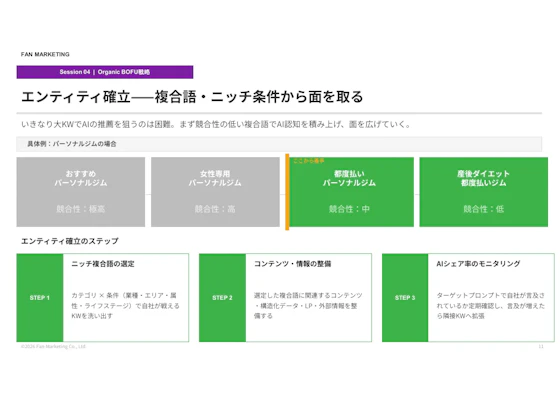560x396 pixels.
Task: Click the 競合性：極高 label
Action: [81, 209]
